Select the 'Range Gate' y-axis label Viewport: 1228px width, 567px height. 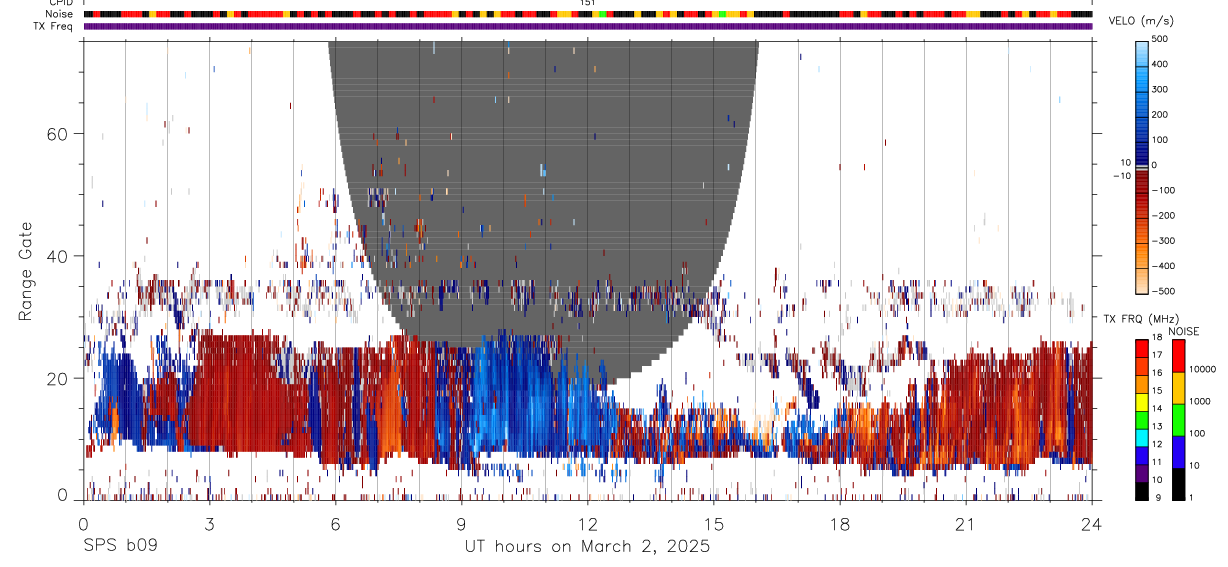click(x=26, y=272)
